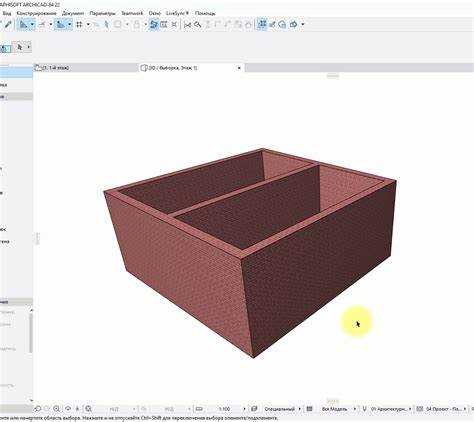
Task: Click the toolbar icon next to trace reference
Action: pyautogui.click(x=164, y=24)
